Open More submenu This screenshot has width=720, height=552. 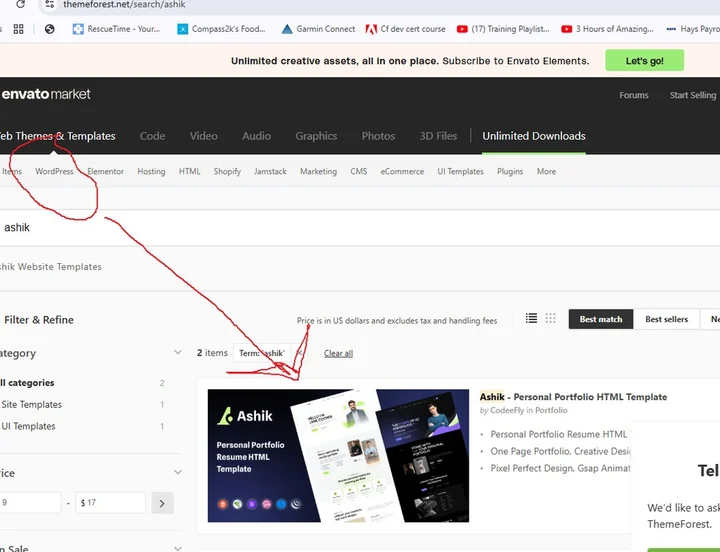[546, 171]
